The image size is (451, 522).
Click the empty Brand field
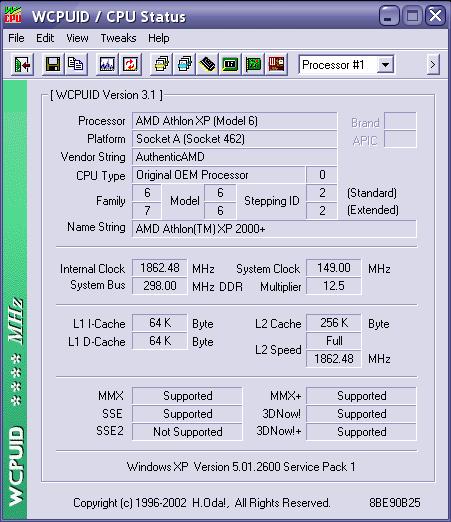[400, 121]
